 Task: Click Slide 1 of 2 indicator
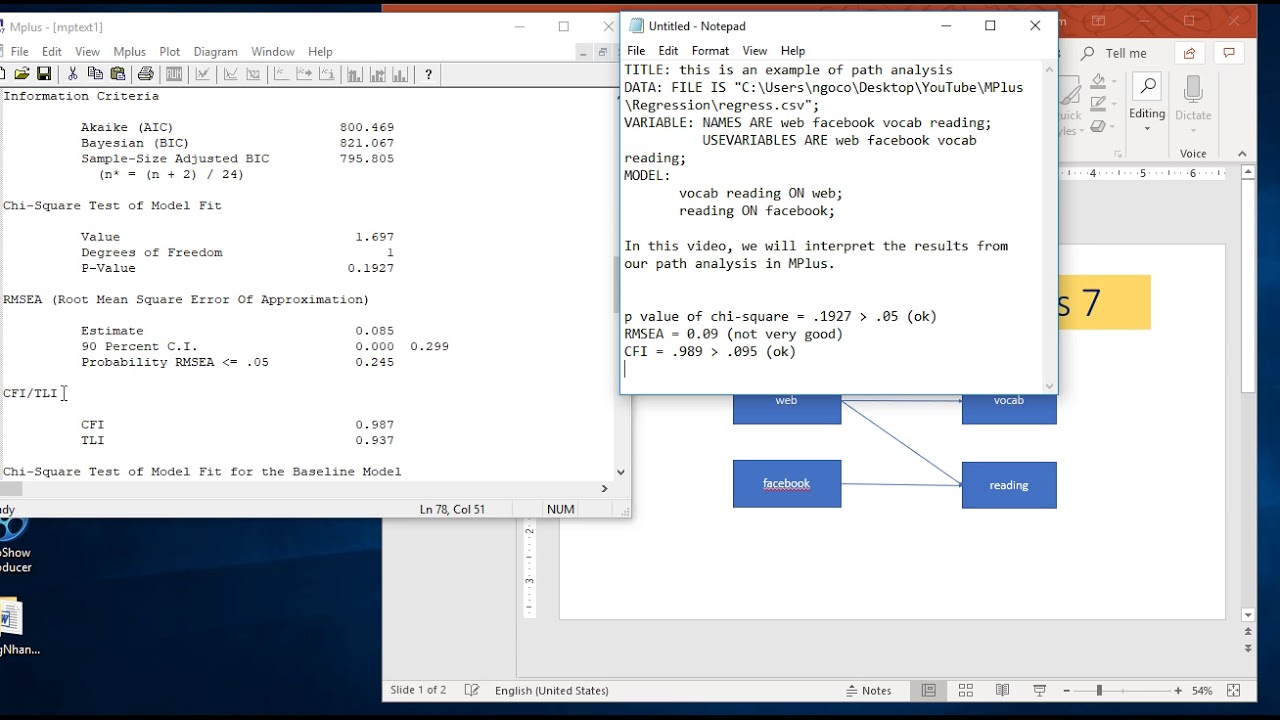coord(418,691)
